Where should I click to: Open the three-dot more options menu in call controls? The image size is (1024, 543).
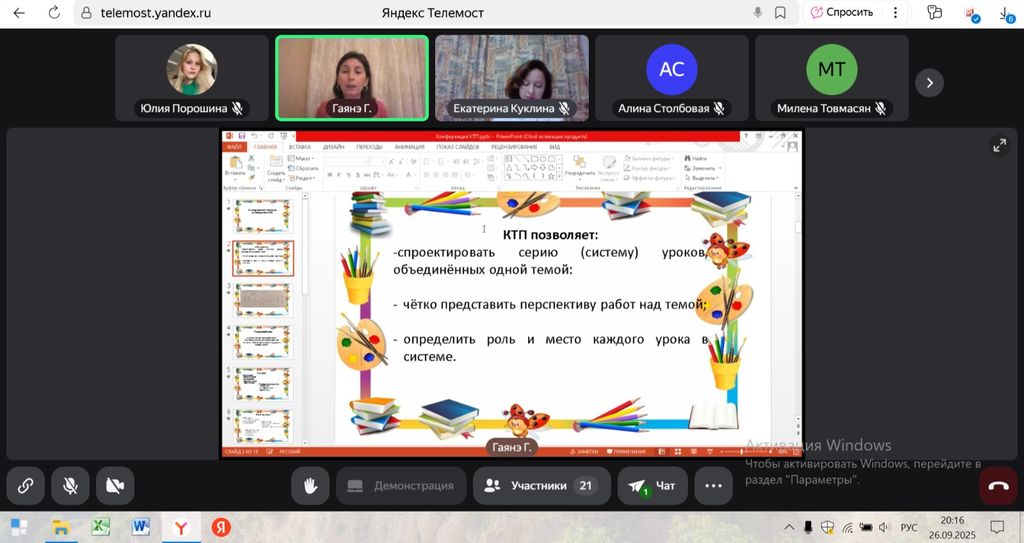pos(713,486)
